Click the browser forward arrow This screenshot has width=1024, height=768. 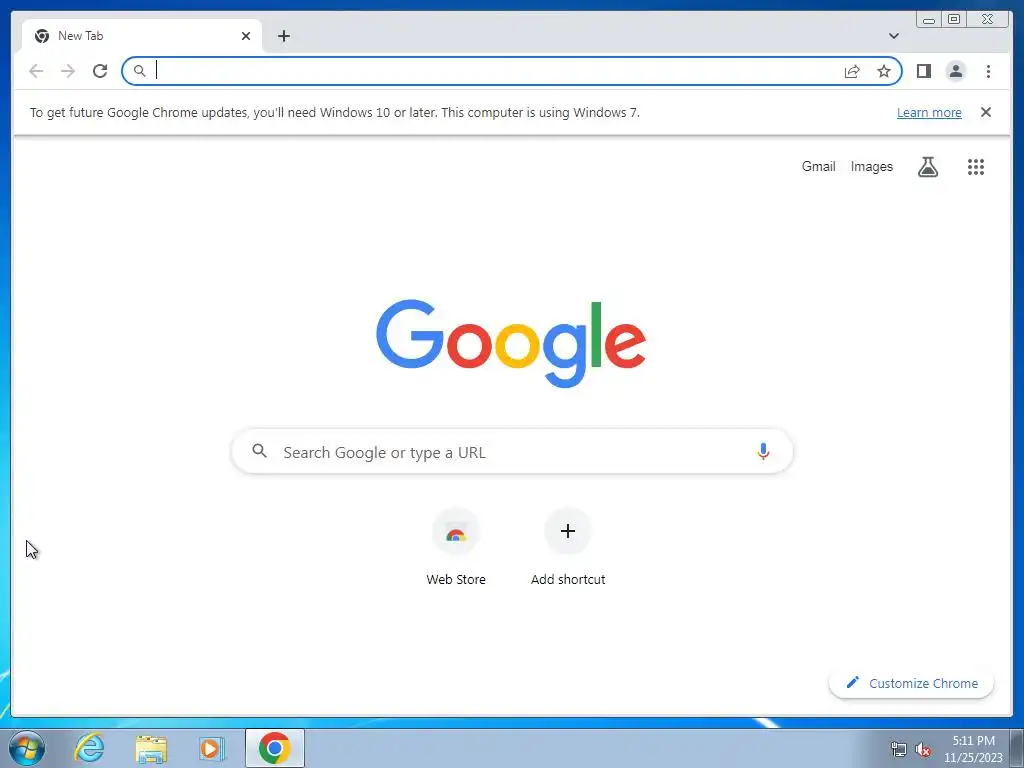point(68,71)
